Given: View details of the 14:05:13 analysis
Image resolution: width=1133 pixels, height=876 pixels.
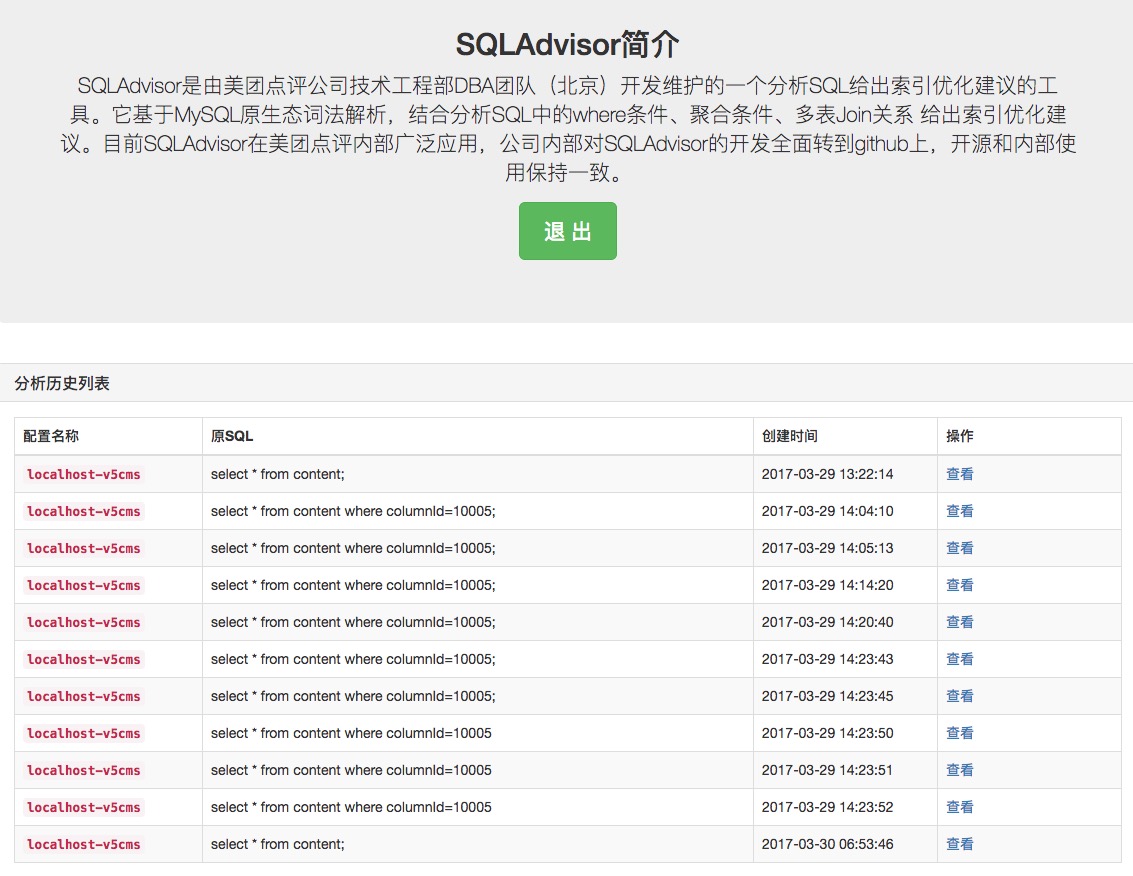Looking at the screenshot, I should (x=960, y=548).
